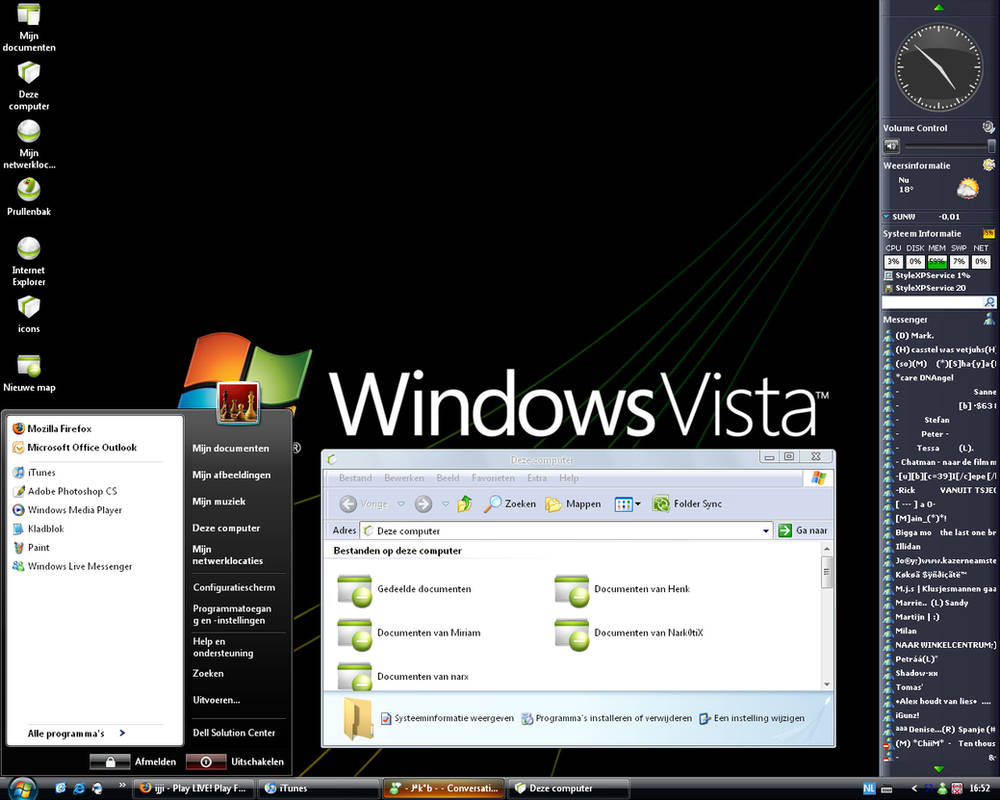Click Uitschakelen shutdown button

pyautogui.click(x=235, y=762)
